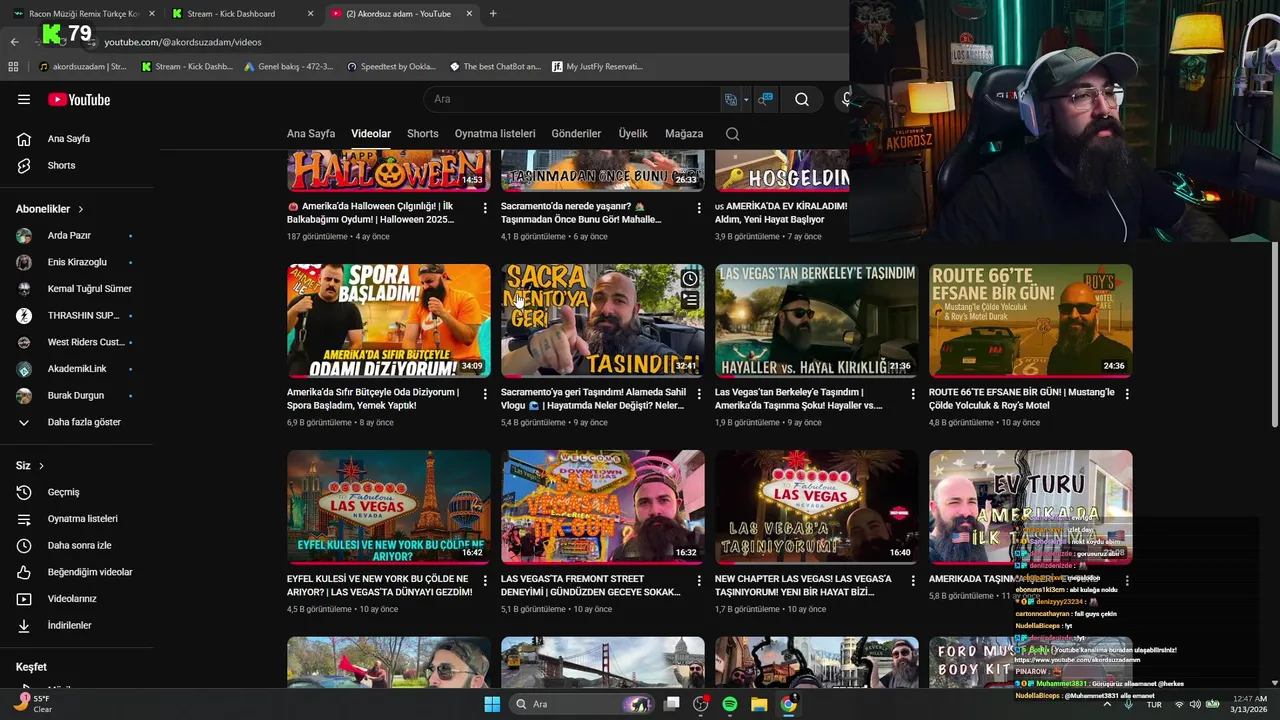Click watch later clock on Sacramento thumbnail
The height and width of the screenshot is (720, 1280).
point(690,278)
